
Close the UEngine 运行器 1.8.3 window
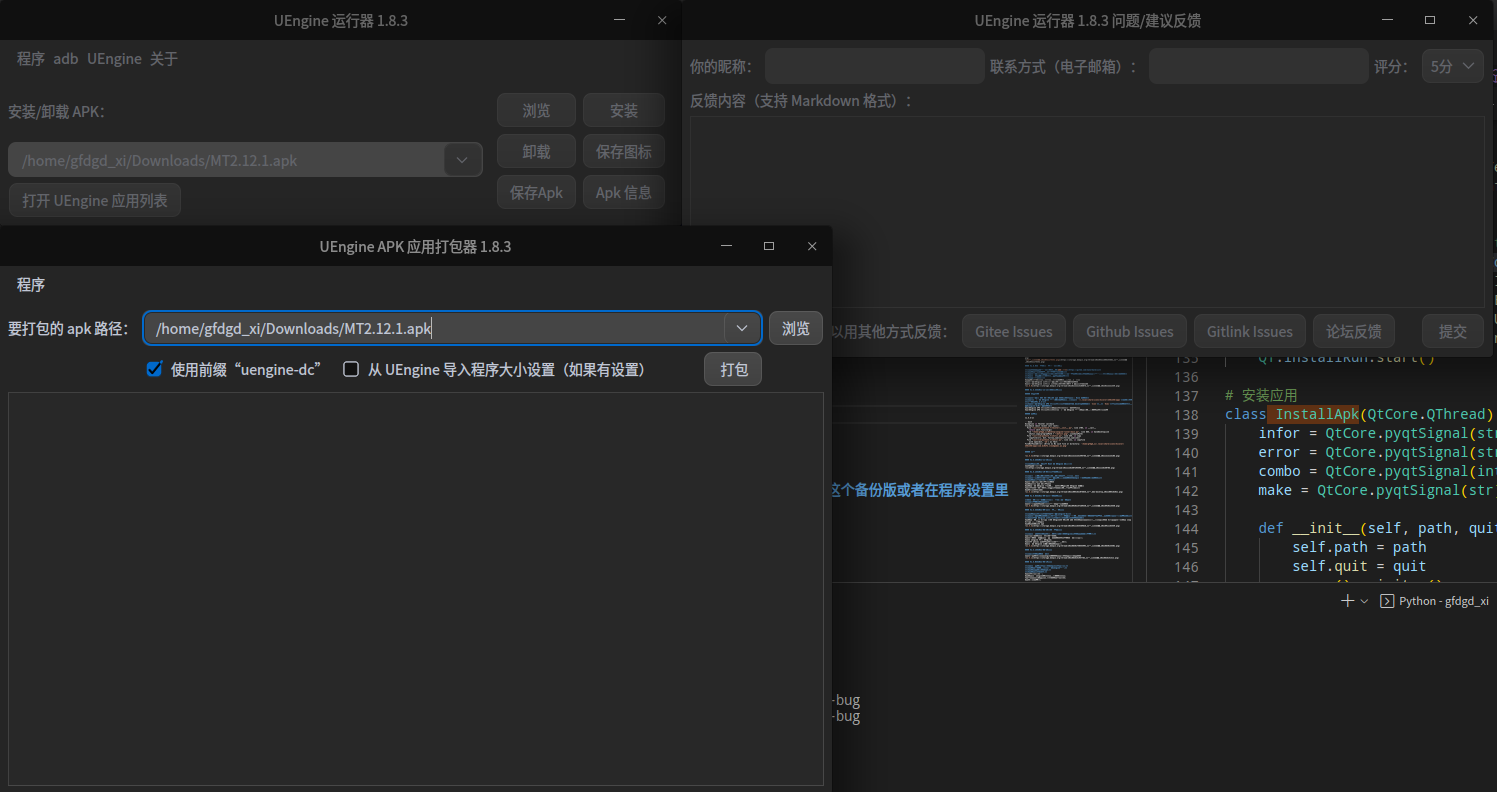[662, 20]
